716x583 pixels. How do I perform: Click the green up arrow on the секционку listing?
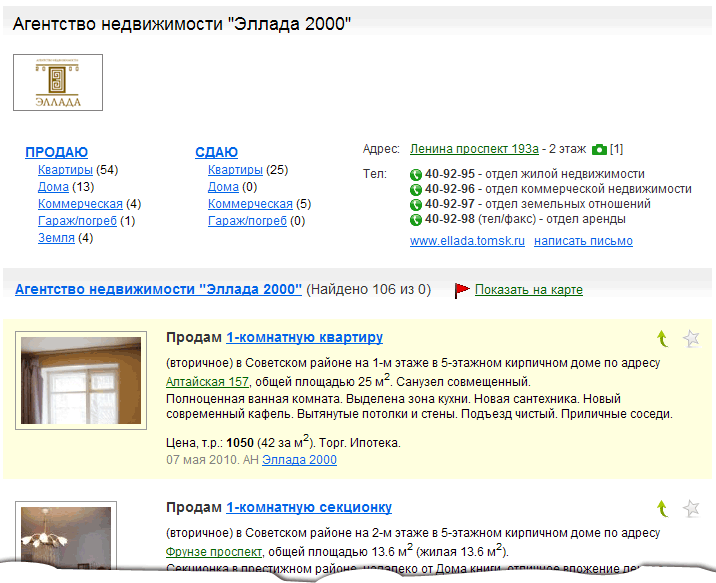[x=662, y=509]
